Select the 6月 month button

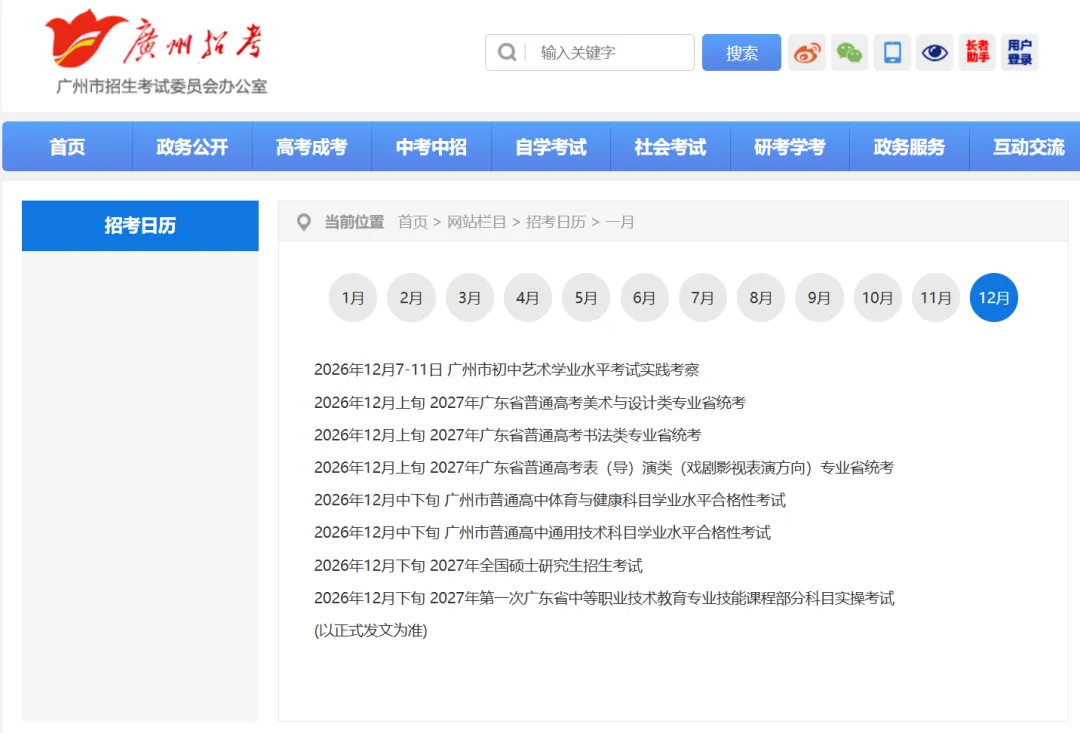645,298
